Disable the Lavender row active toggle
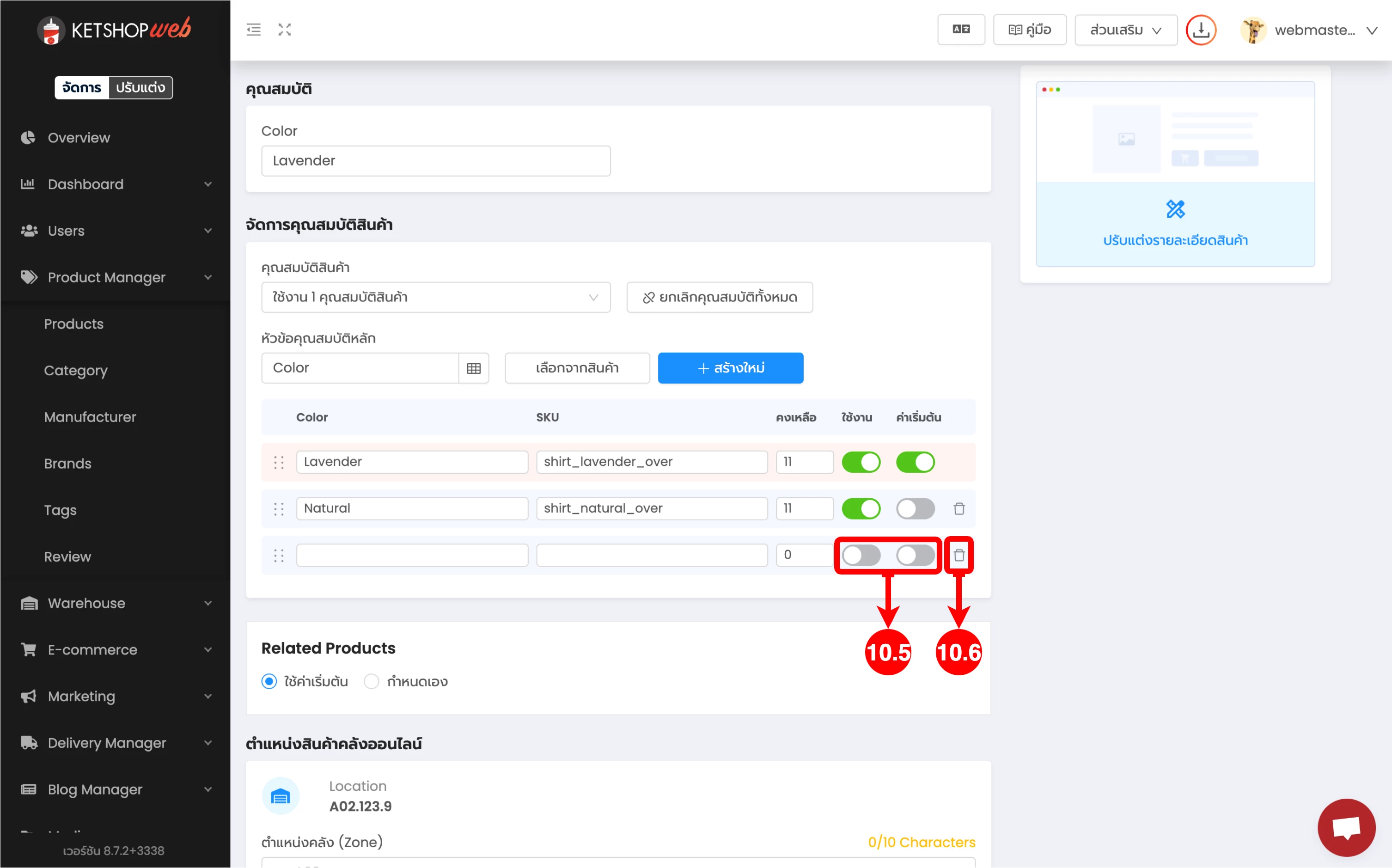Image resolution: width=1392 pixels, height=868 pixels. click(x=861, y=462)
